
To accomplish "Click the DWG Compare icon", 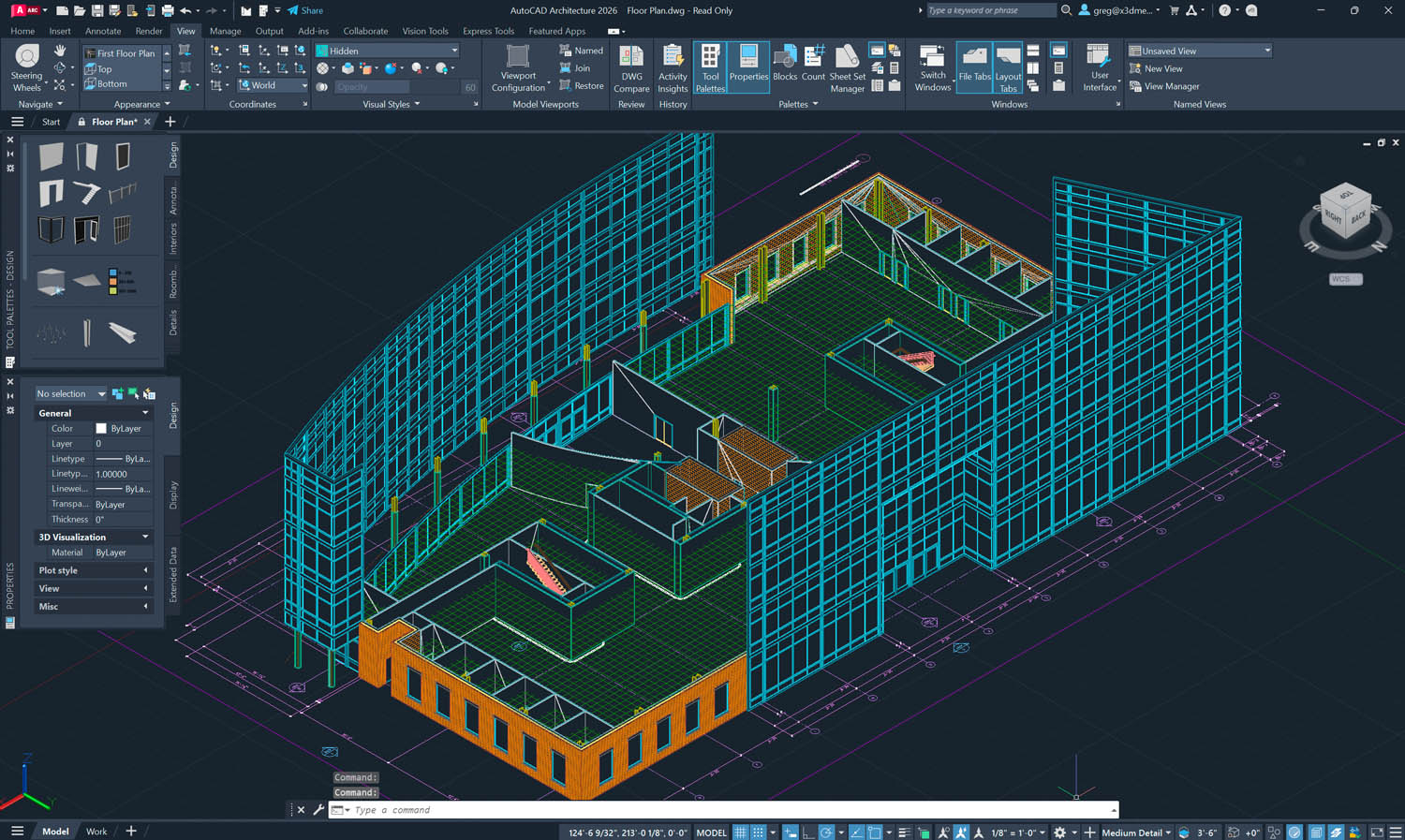I will 631,67.
